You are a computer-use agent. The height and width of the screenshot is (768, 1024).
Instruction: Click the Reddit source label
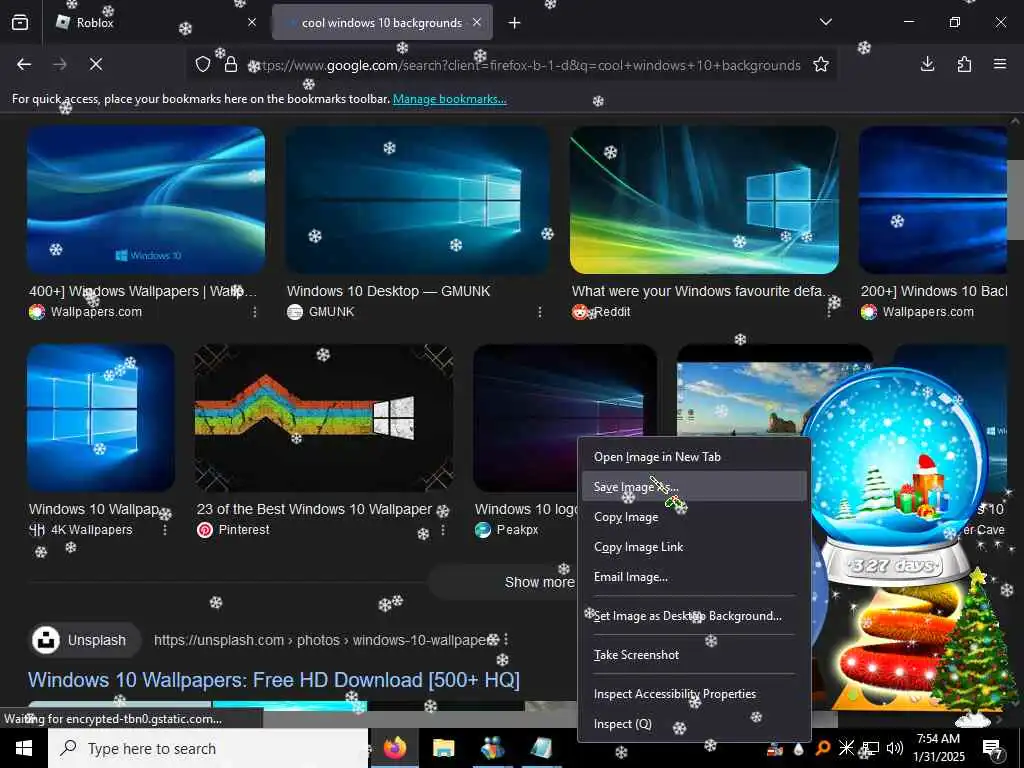[612, 312]
